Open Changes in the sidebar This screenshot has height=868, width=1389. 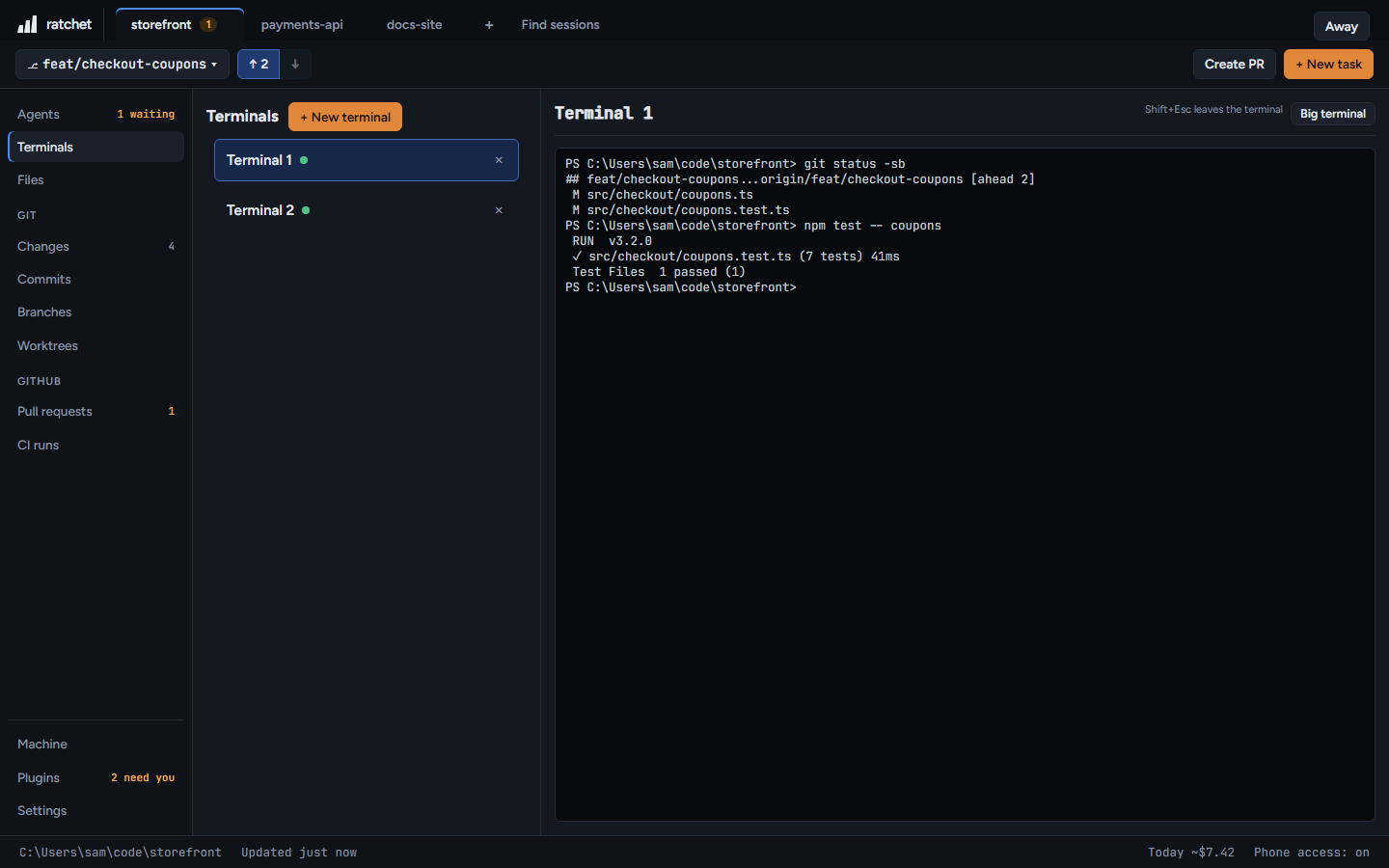click(95, 246)
